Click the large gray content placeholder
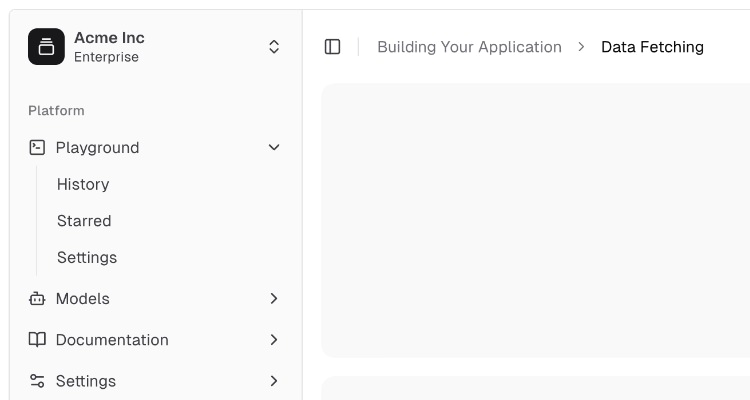Viewport: 750px width, 400px height. pos(536,220)
